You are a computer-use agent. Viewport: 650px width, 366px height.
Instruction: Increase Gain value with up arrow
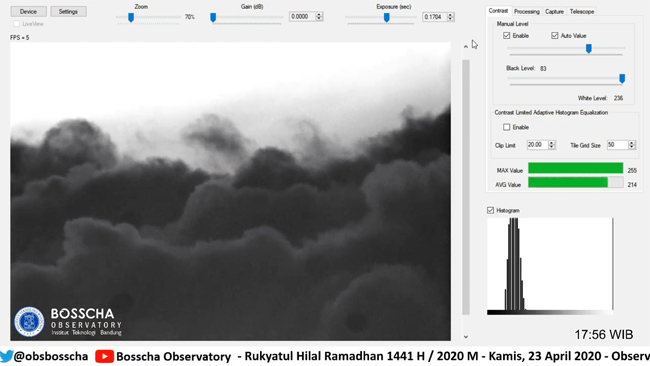point(319,15)
